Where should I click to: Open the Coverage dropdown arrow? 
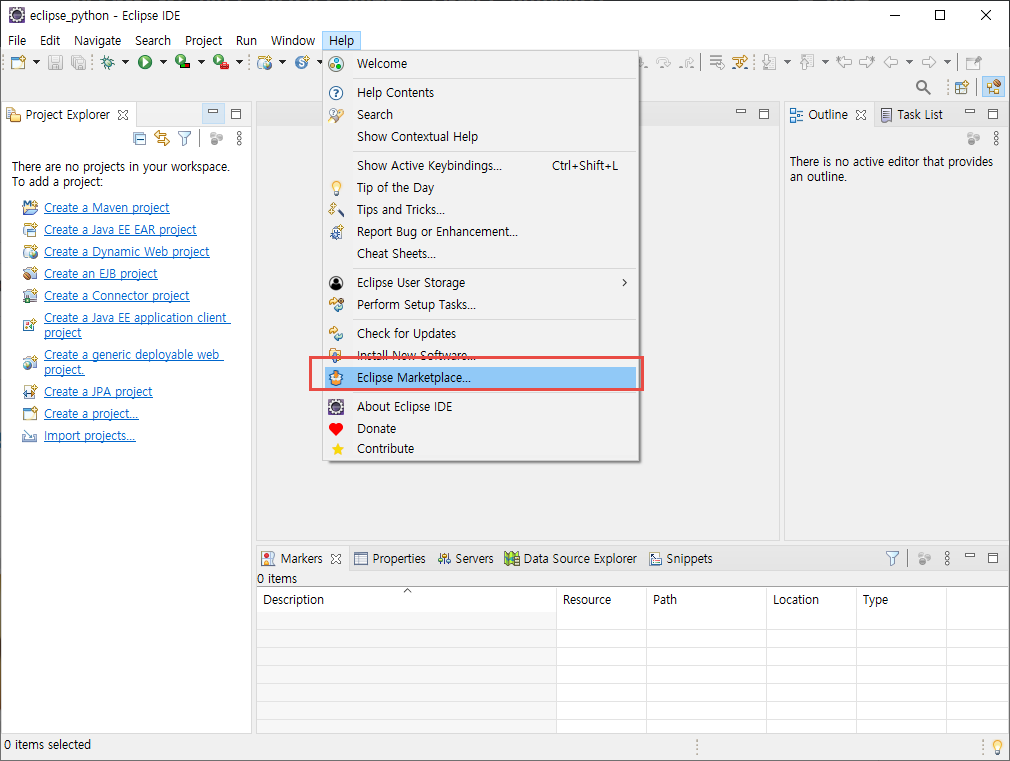tap(201, 63)
